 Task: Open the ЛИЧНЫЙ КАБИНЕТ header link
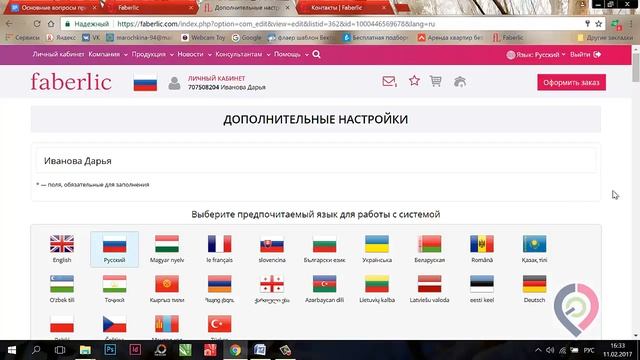click(216, 78)
